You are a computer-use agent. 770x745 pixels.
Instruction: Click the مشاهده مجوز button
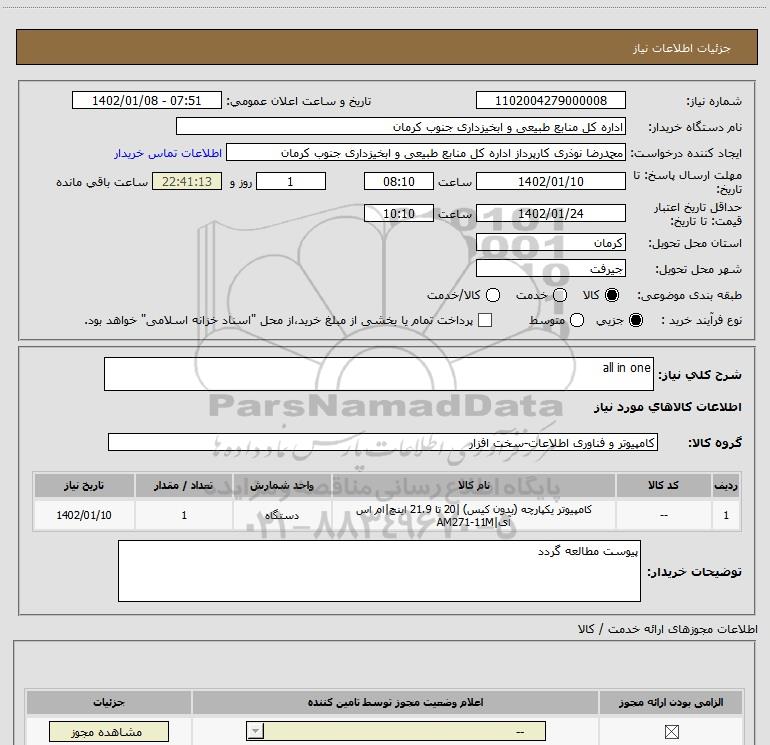coord(109,732)
